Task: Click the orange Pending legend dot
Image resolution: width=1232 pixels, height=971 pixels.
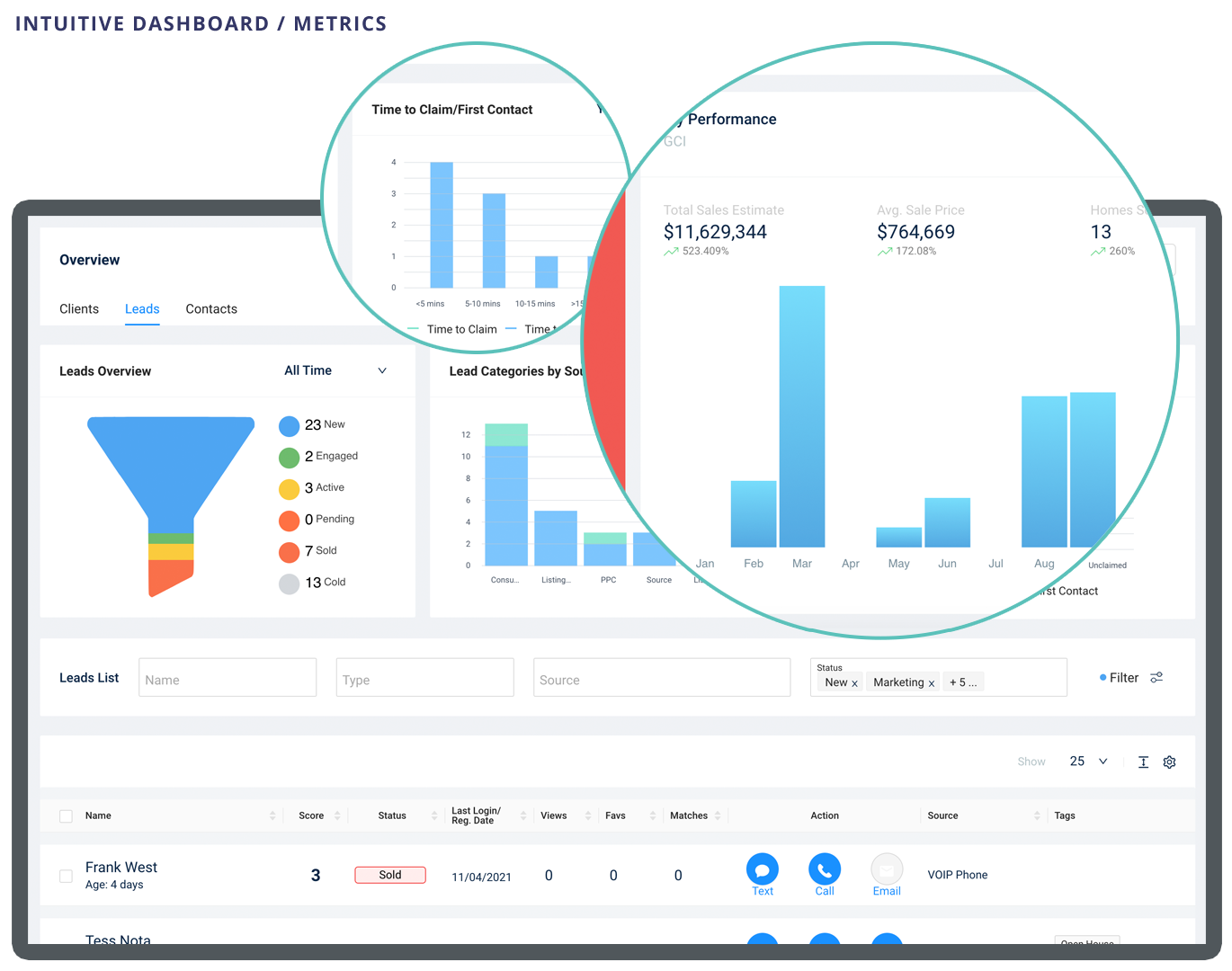Action: pyautogui.click(x=289, y=521)
